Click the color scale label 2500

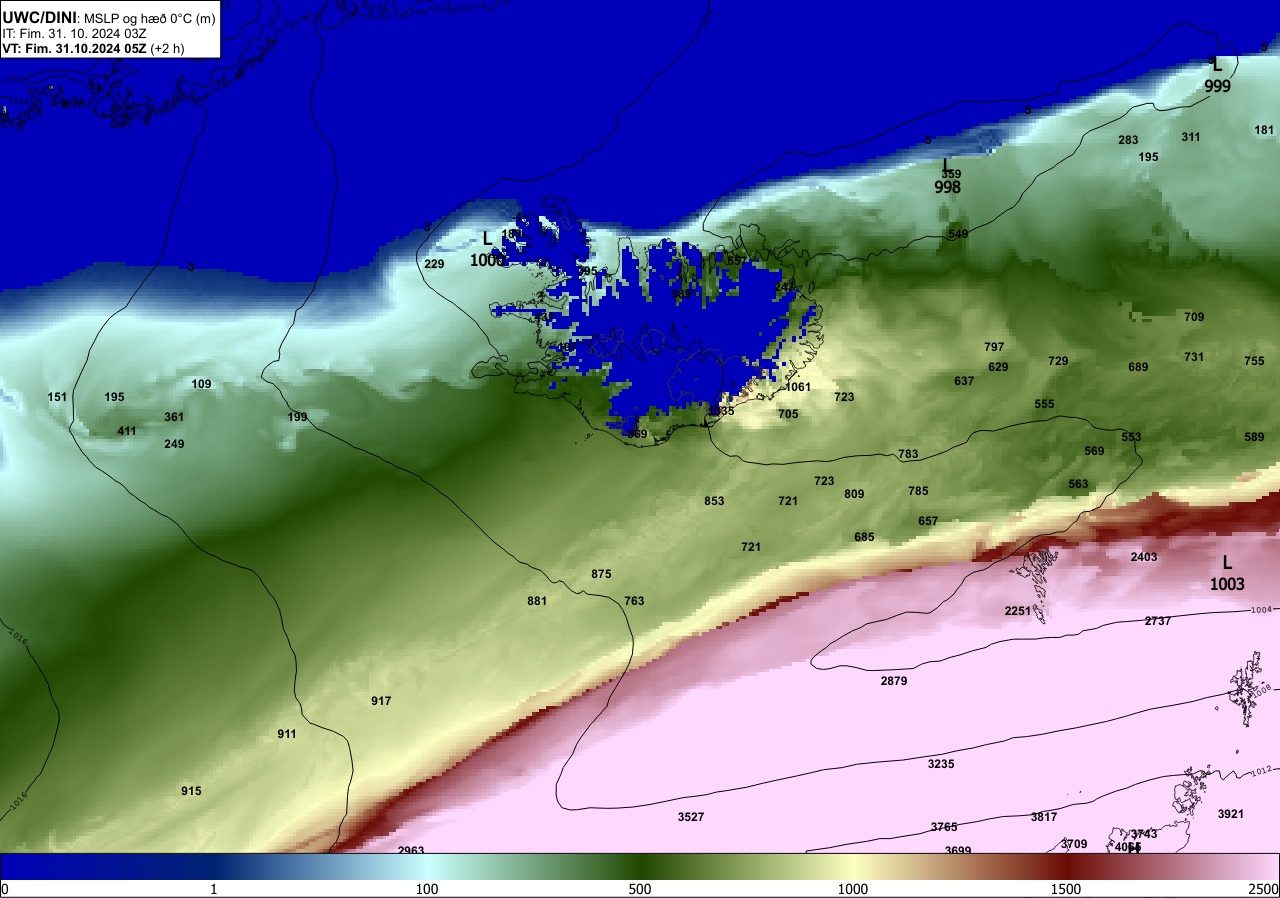point(1265,889)
